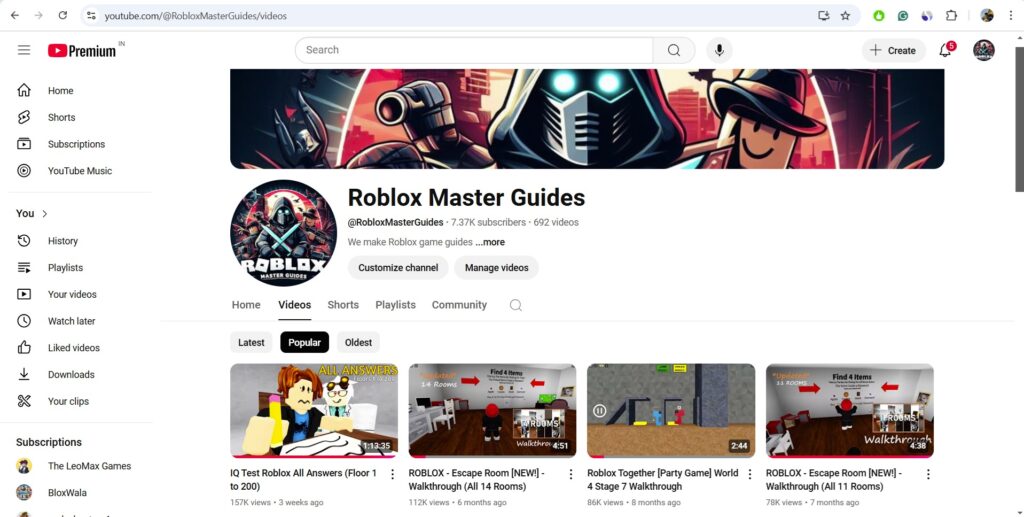Open Roblox Together World 4 video thumbnail
Screen dimensions: 1024x517
point(670,410)
